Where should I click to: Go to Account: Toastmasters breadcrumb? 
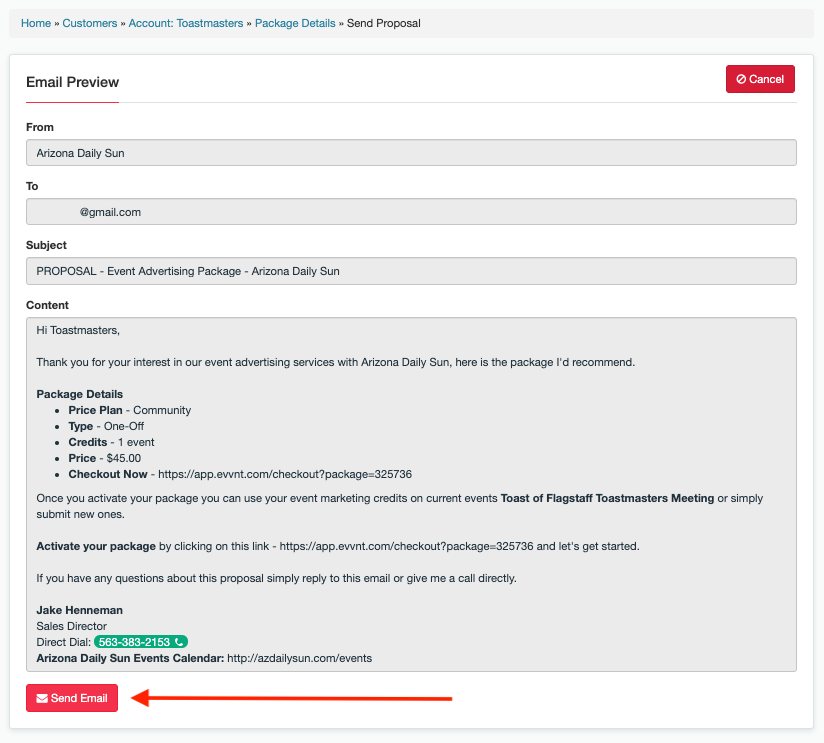click(186, 23)
